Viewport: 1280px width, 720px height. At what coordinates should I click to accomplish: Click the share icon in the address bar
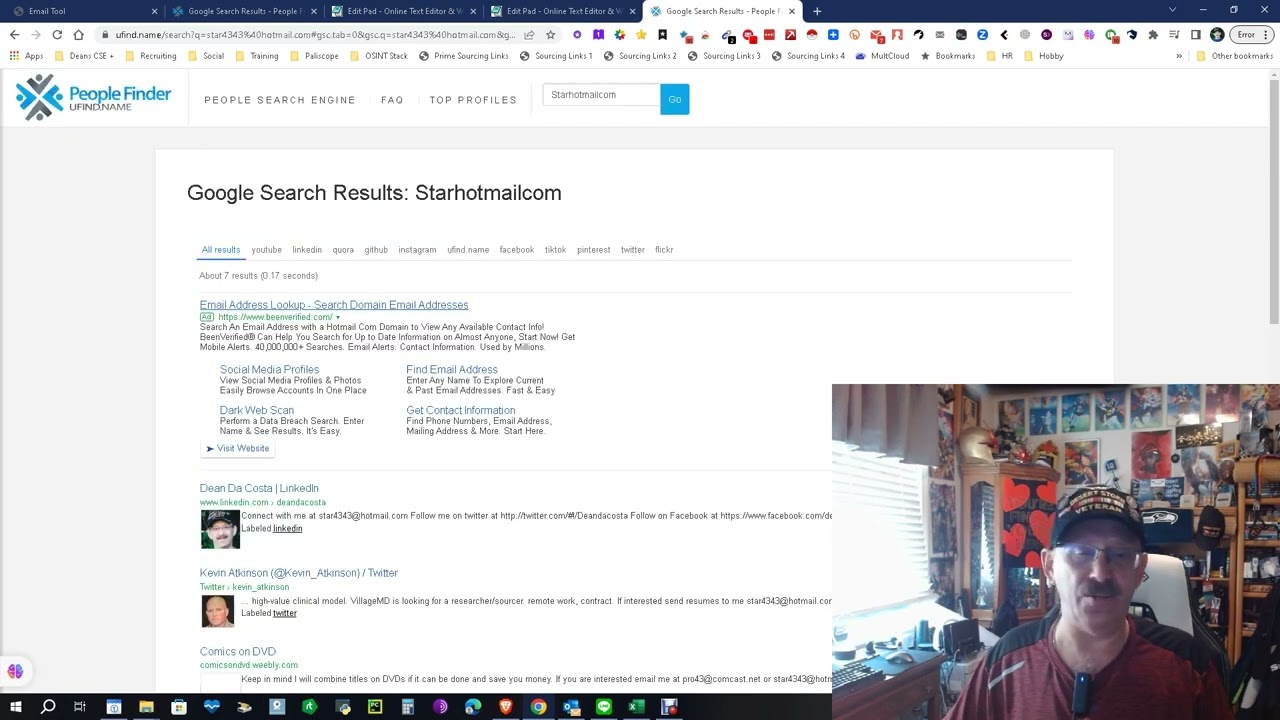[x=529, y=35]
